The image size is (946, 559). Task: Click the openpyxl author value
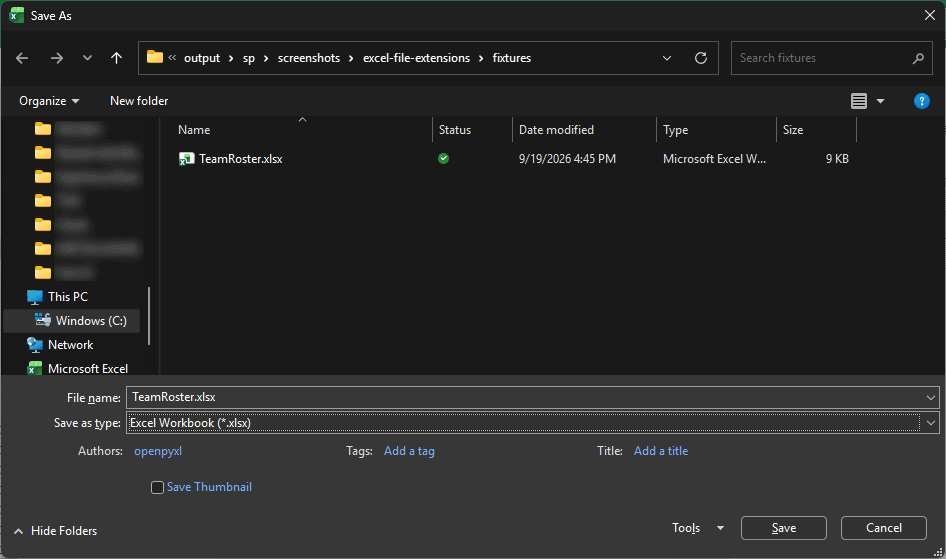157,451
